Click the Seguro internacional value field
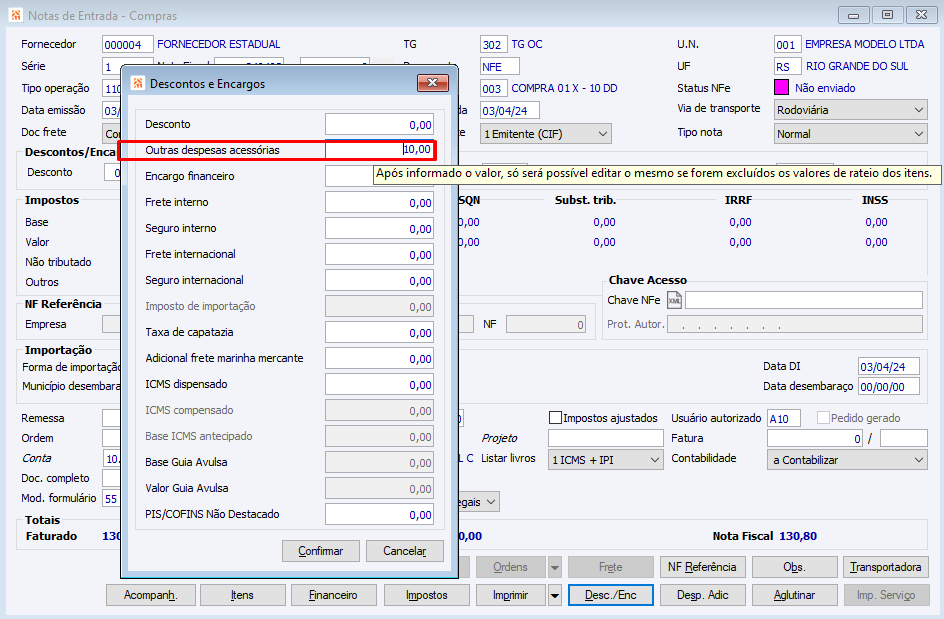 point(379,280)
